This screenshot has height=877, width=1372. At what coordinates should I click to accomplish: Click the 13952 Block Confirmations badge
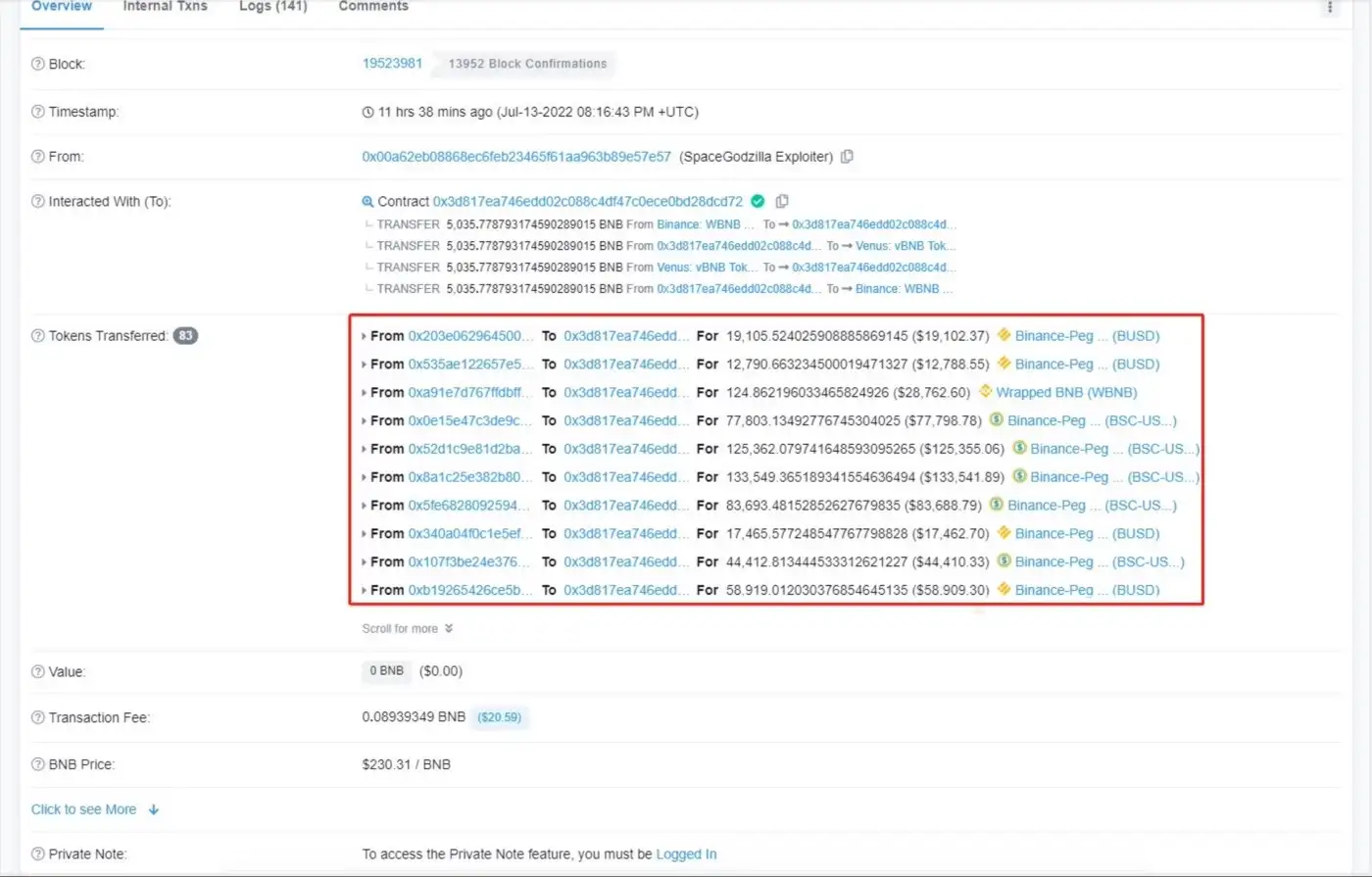coord(527,64)
